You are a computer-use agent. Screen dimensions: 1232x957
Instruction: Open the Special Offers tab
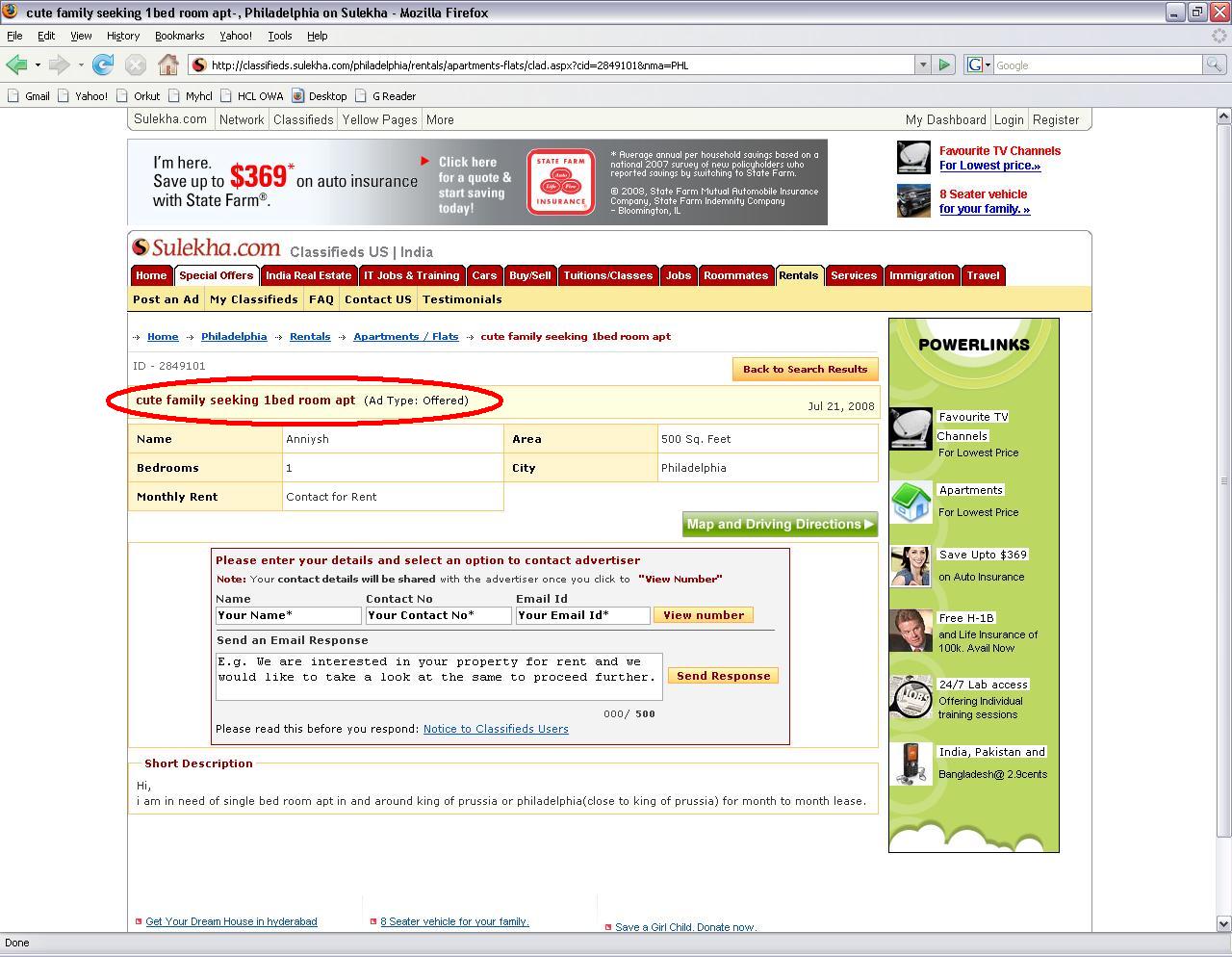pyautogui.click(x=216, y=275)
